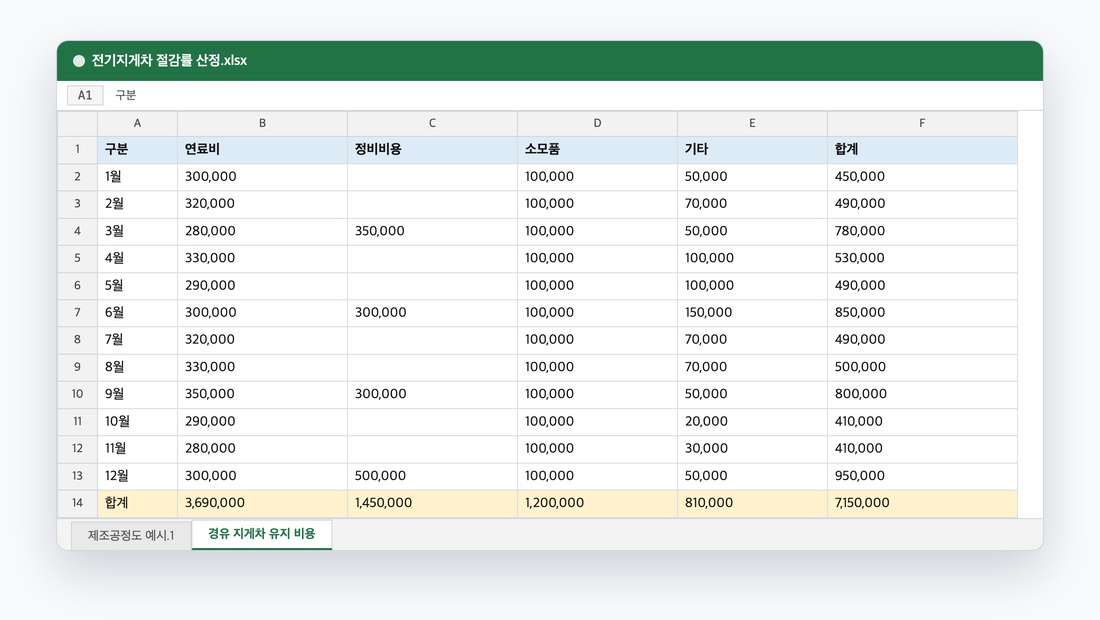Click the 9월 cell
This screenshot has width=1100, height=620.
point(138,394)
